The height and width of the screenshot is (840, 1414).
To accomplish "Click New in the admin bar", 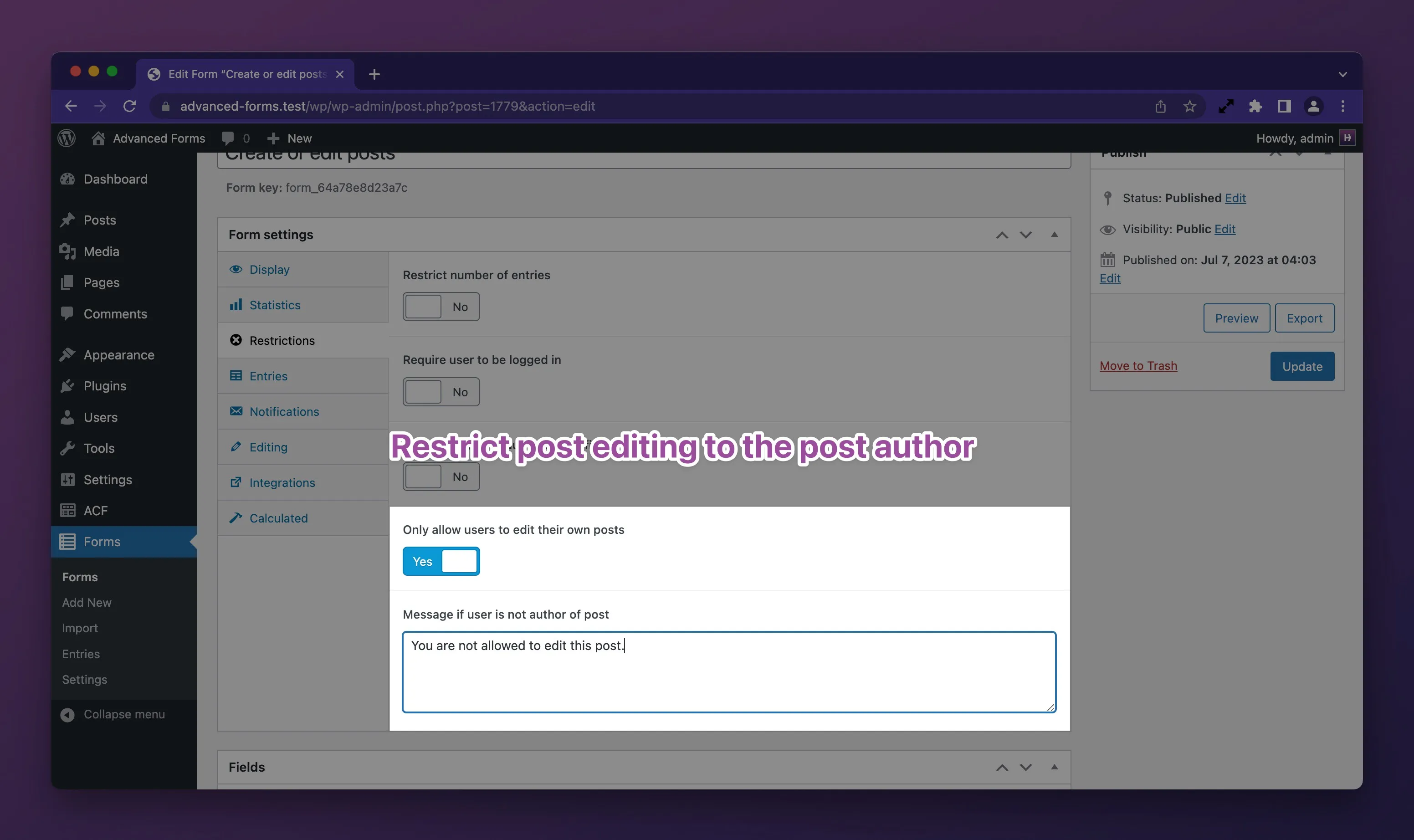I will (x=289, y=138).
